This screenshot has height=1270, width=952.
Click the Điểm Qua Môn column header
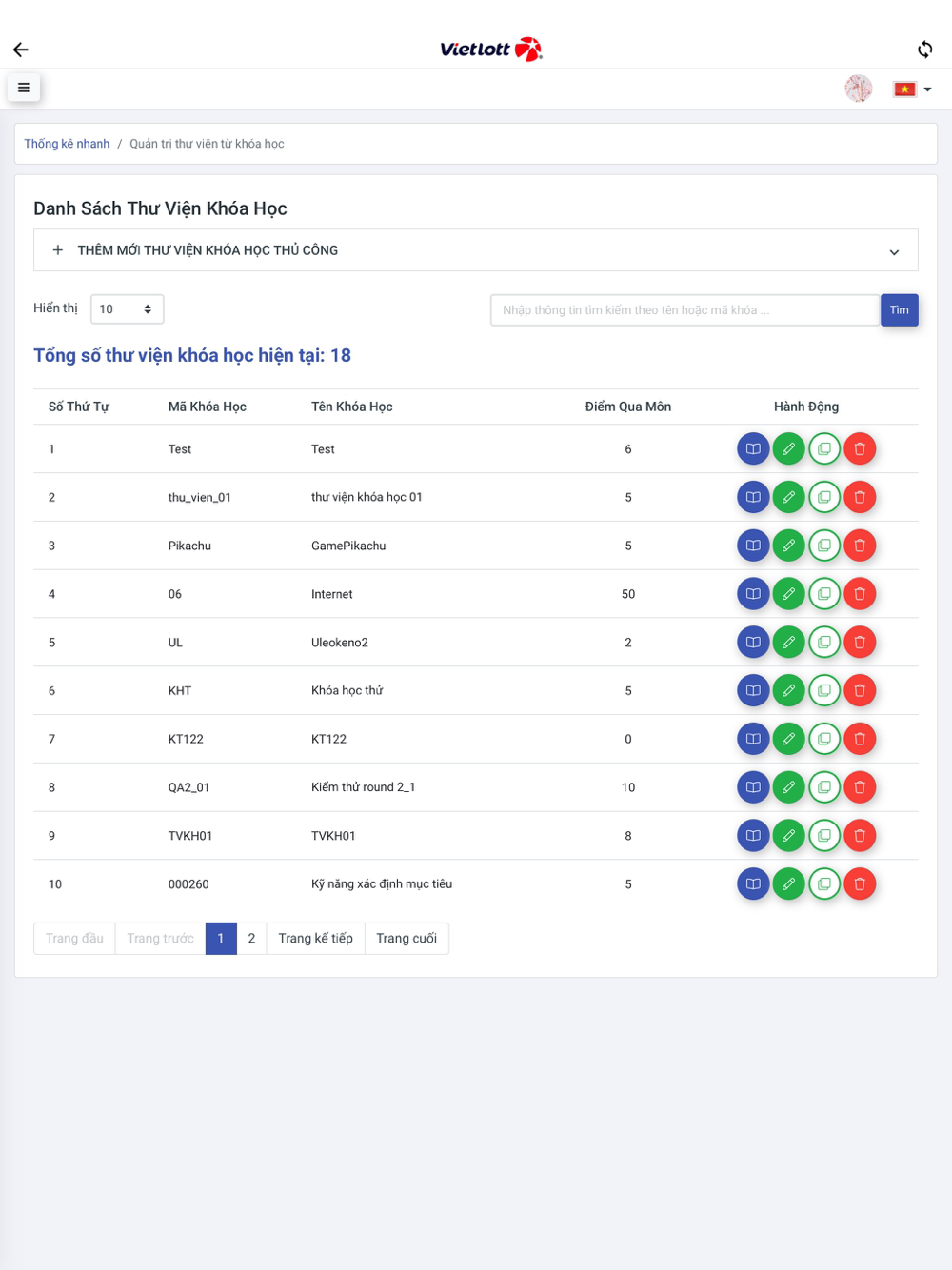628,407
